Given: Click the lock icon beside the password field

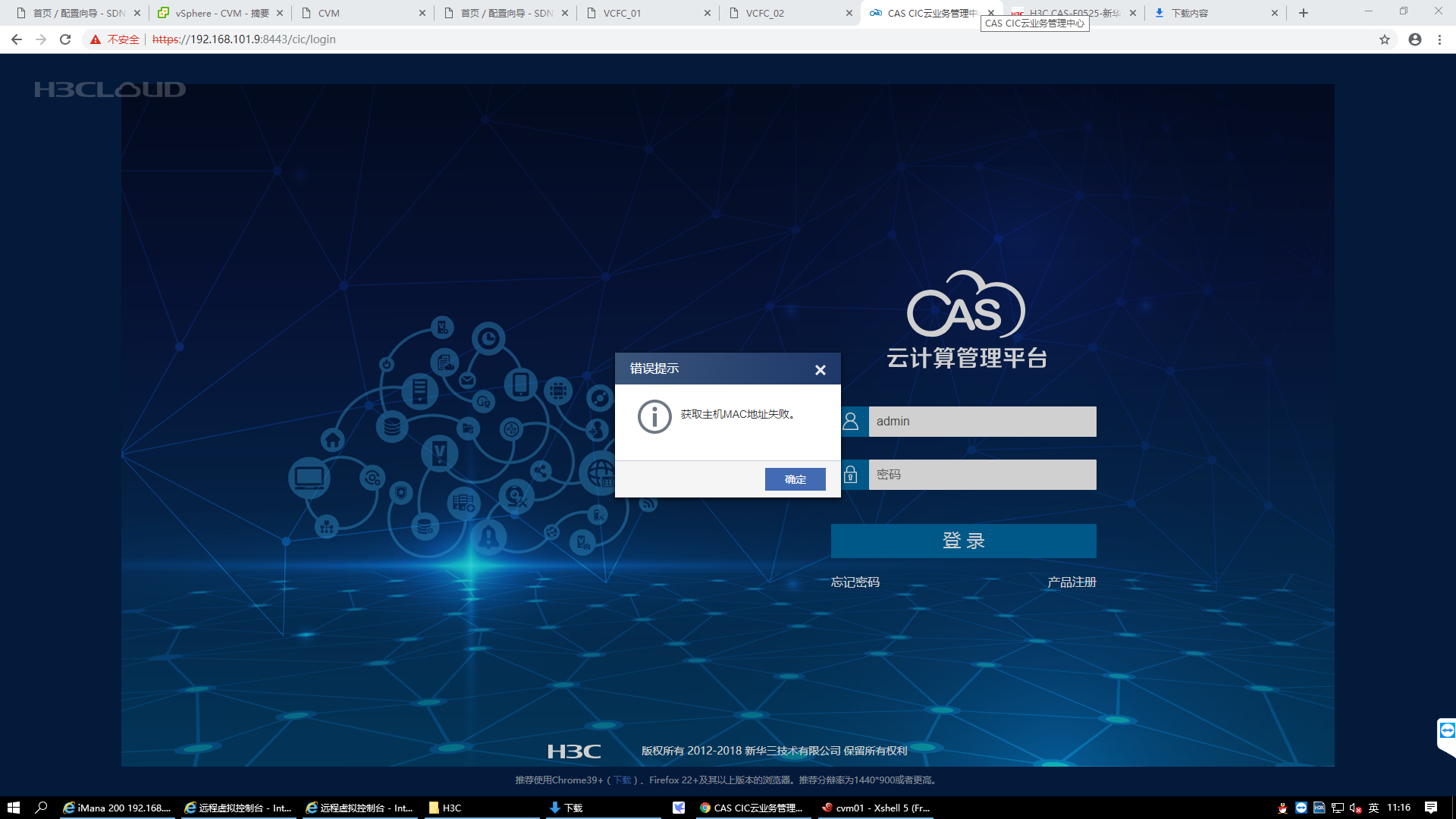Looking at the screenshot, I should (x=851, y=475).
